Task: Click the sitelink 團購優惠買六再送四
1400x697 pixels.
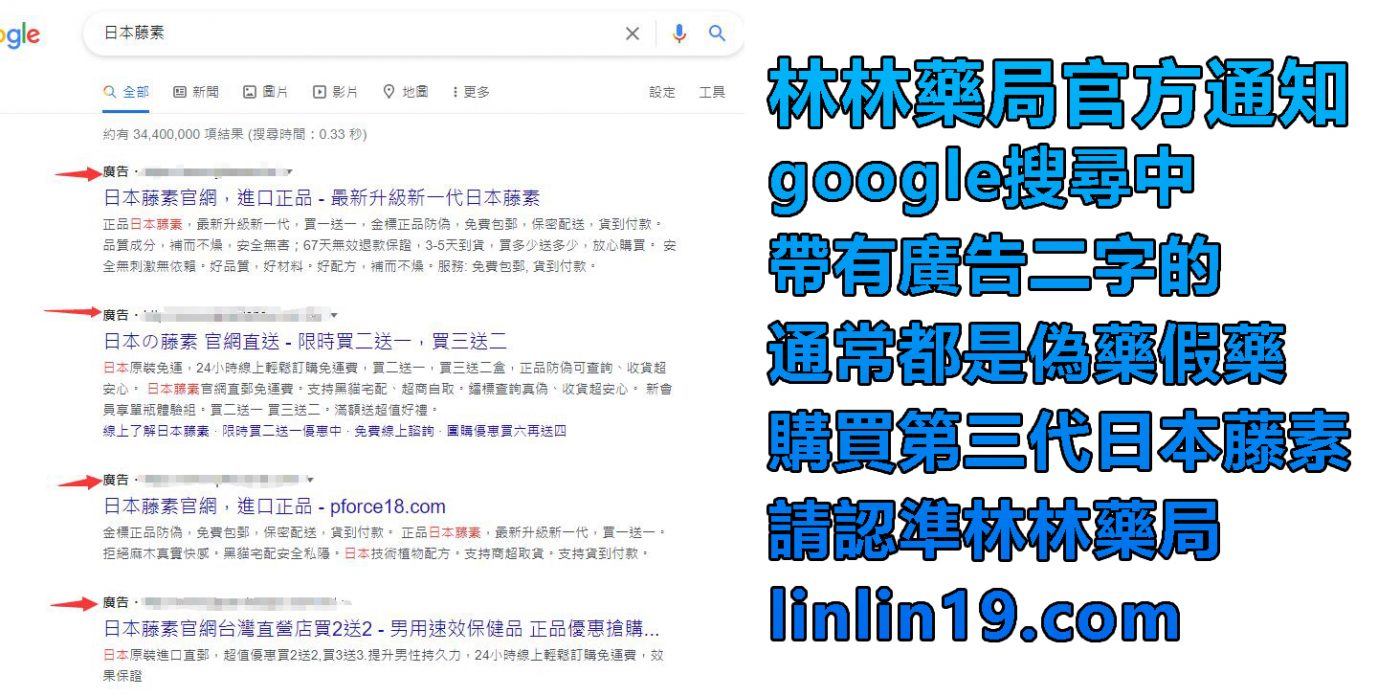Action: (x=506, y=431)
